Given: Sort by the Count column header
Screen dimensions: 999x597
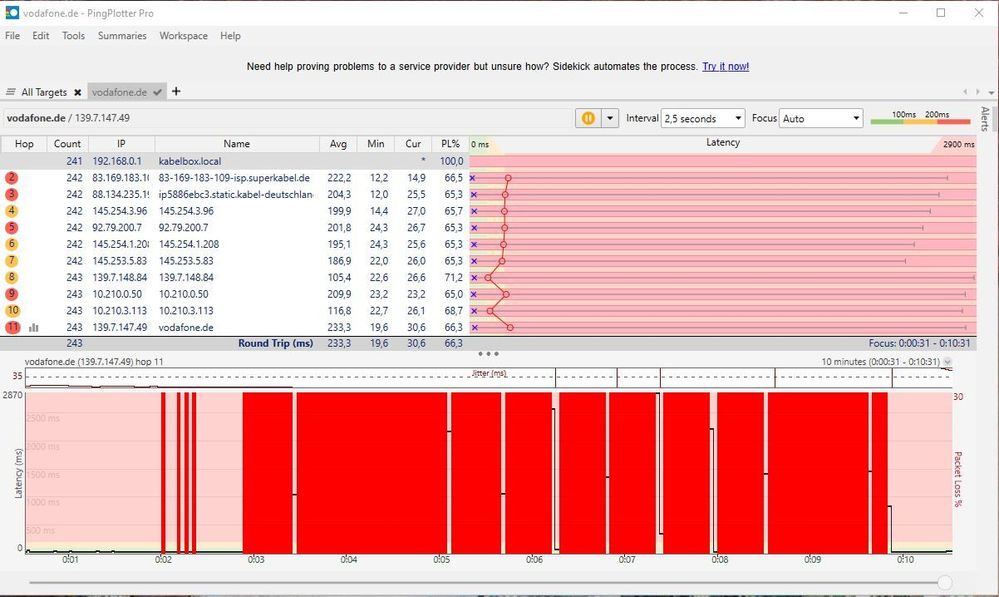Looking at the screenshot, I should point(68,144).
